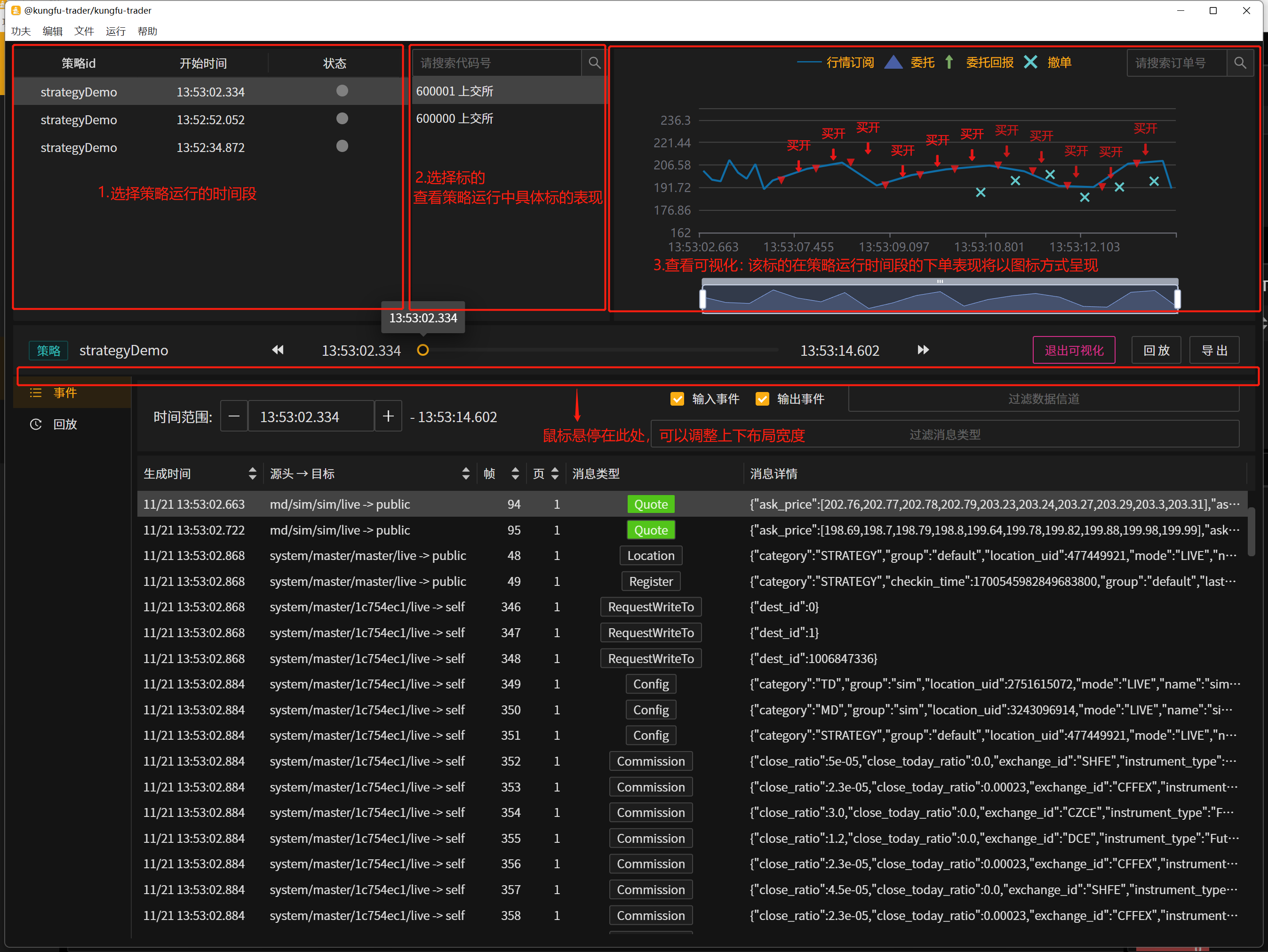The height and width of the screenshot is (952, 1268).
Task: Switch to the 事件 sidebar tab
Action: (x=72, y=393)
